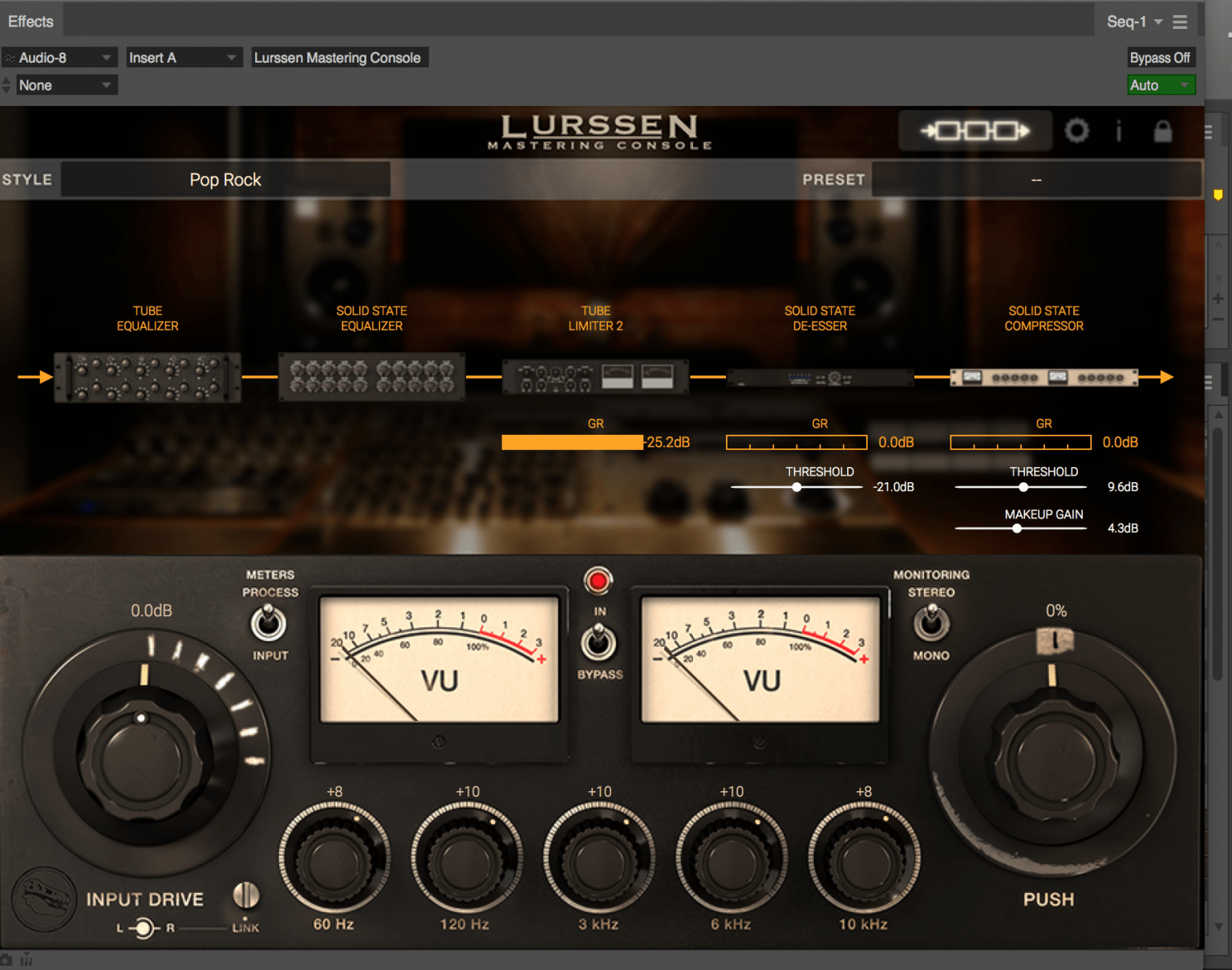Screen dimensions: 1232x970
Task: Click the lock icon near the info button
Action: point(1162,131)
